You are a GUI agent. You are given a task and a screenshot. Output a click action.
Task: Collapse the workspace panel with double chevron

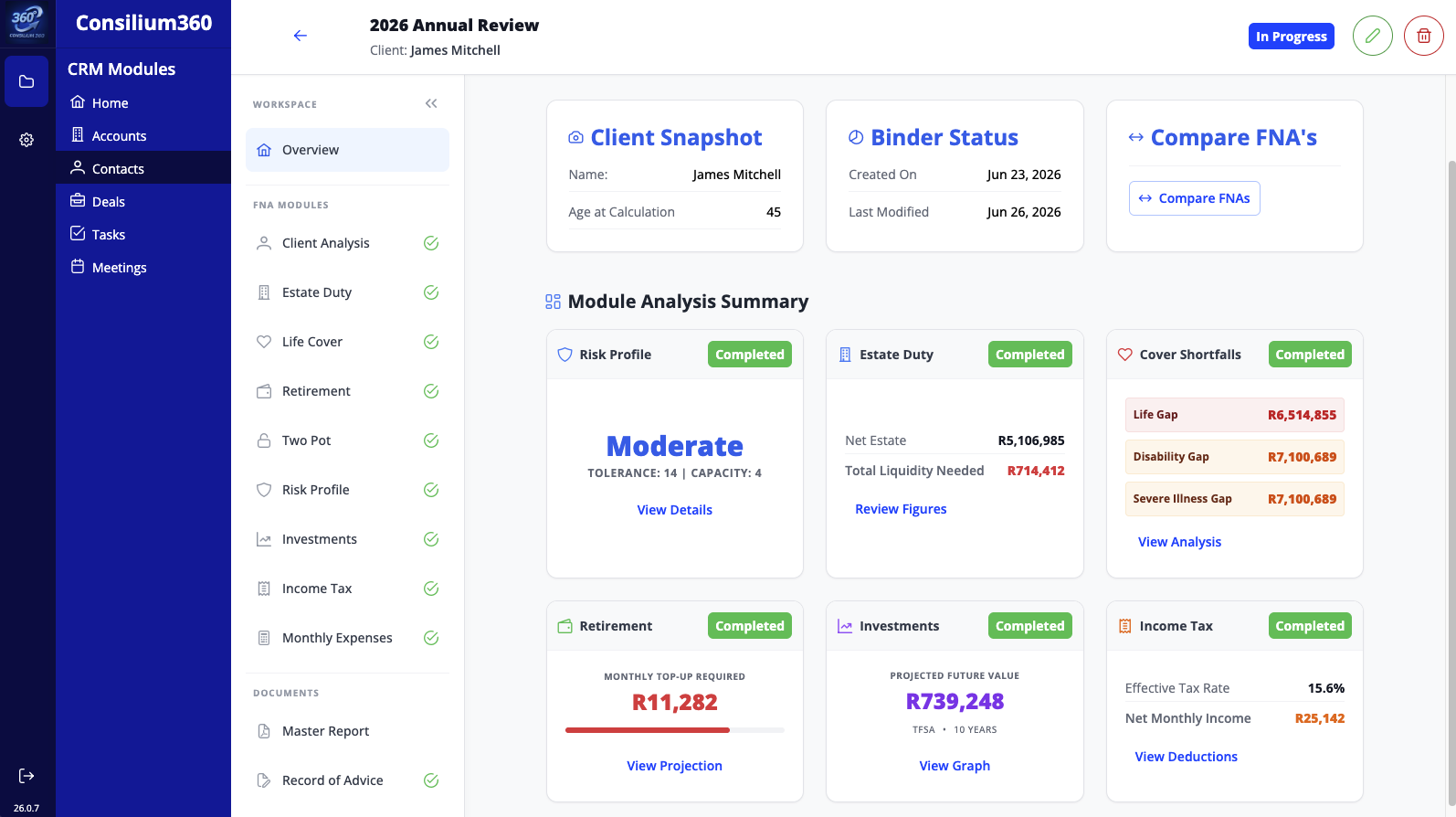coord(431,103)
